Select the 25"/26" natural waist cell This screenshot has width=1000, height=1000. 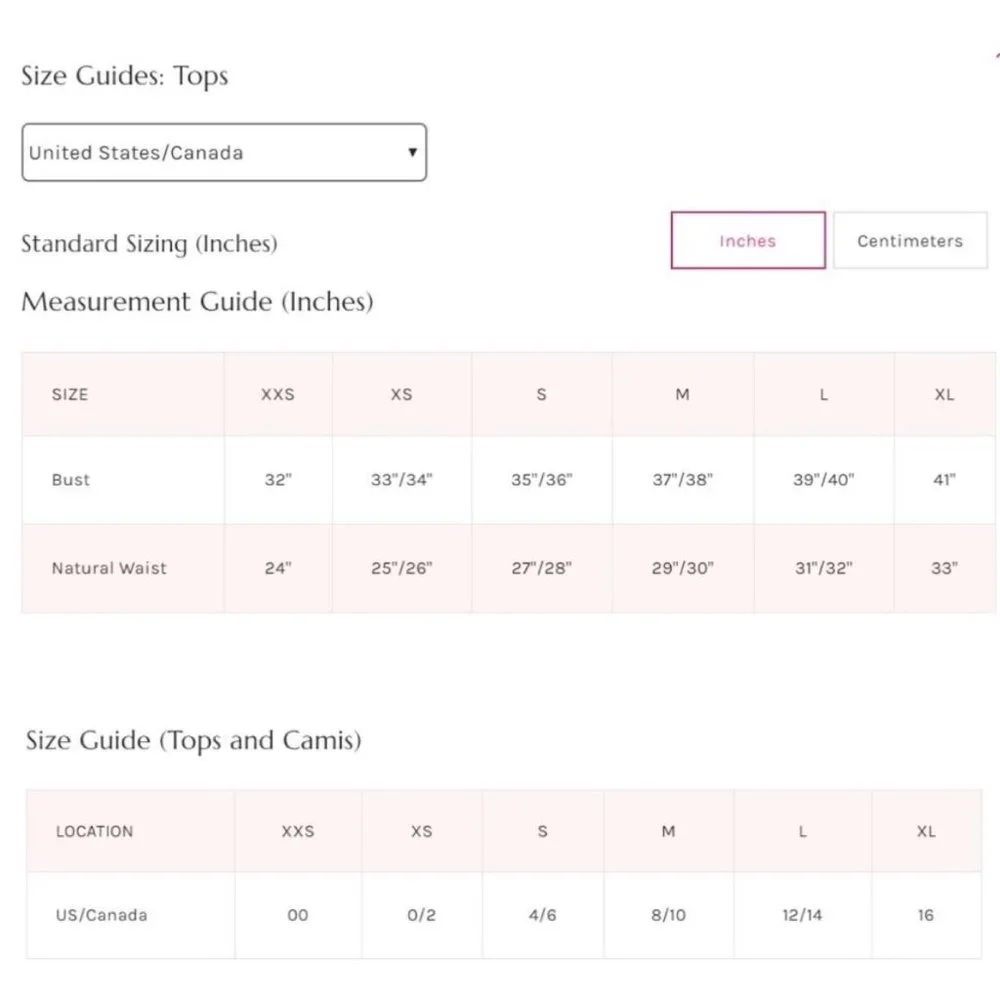[x=401, y=568]
